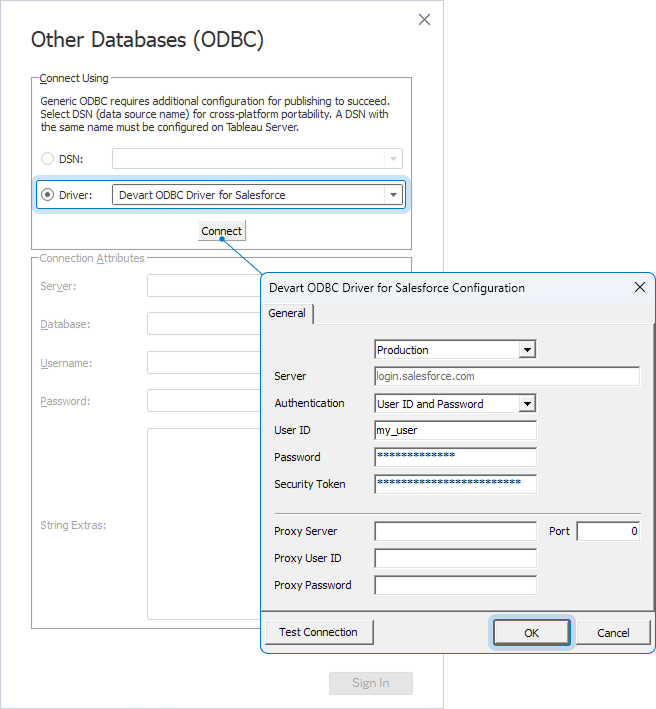Click the 'Authentication' label

point(309,403)
